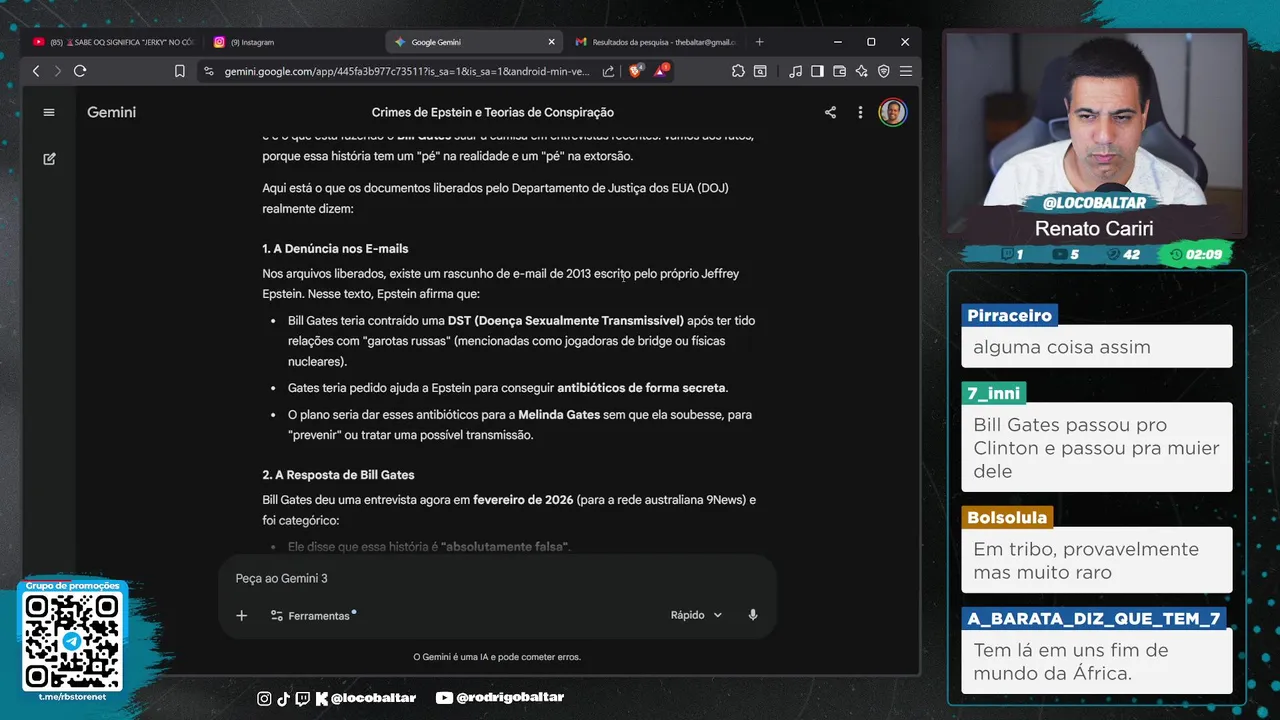Click bold text "antibióticos de forma secreta"

pyautogui.click(x=642, y=388)
